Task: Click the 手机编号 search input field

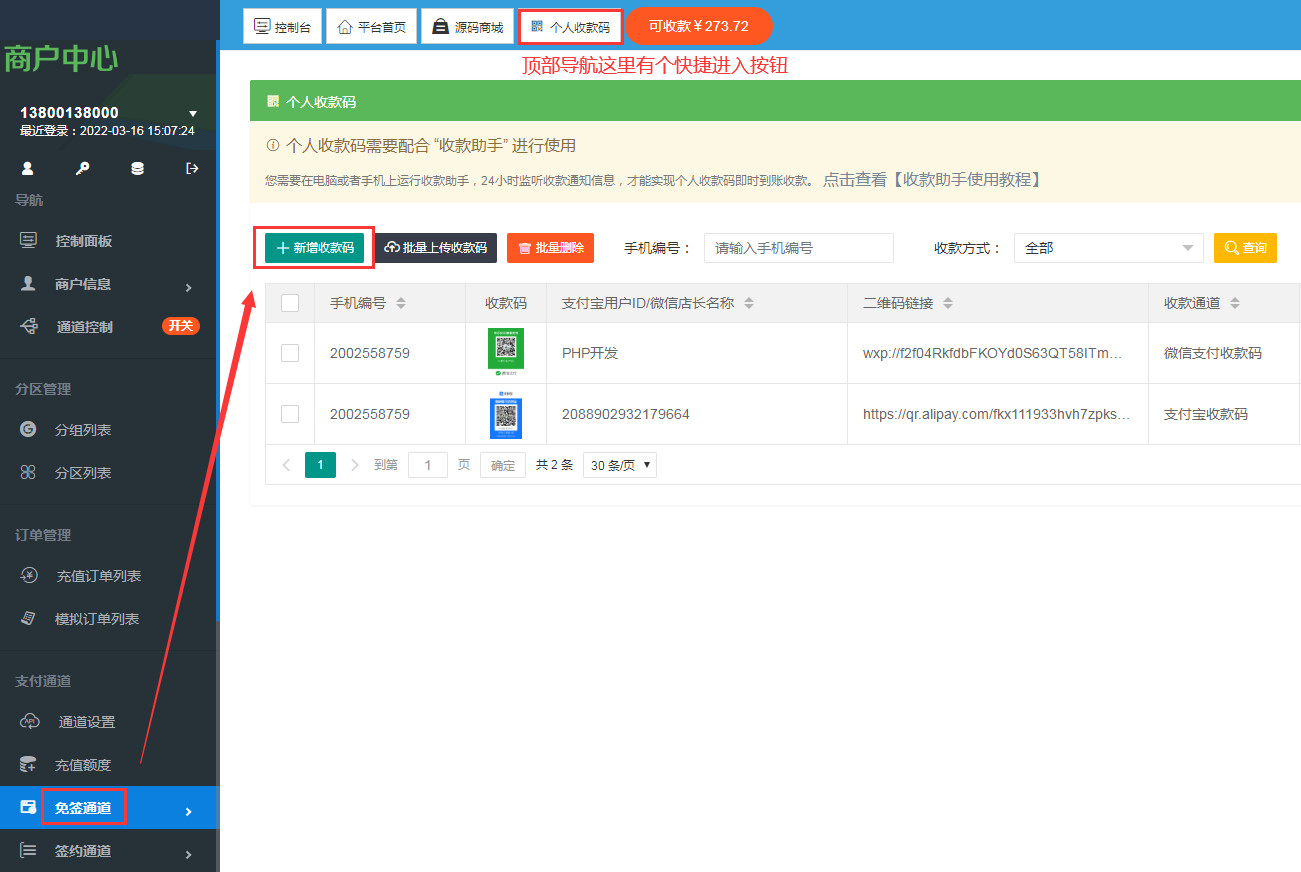Action: [x=798, y=248]
